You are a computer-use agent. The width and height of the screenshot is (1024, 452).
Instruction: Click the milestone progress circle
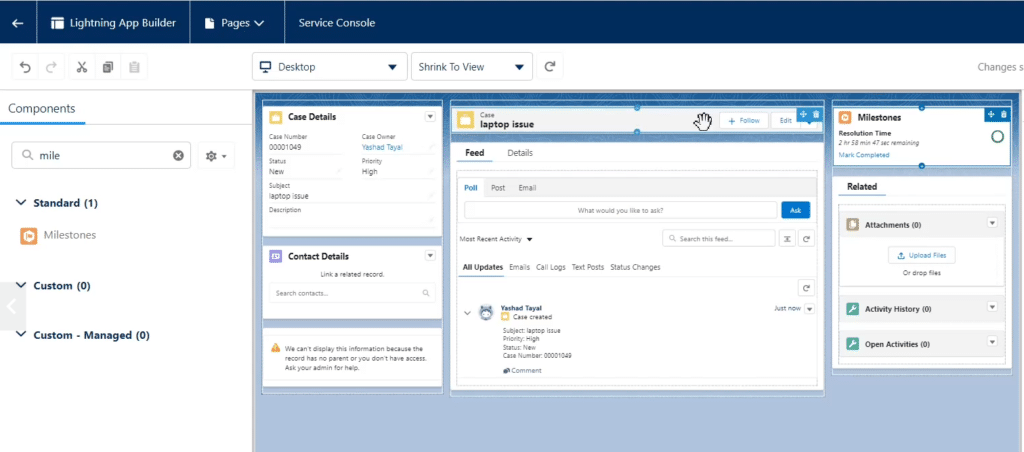pyautogui.click(x=997, y=137)
